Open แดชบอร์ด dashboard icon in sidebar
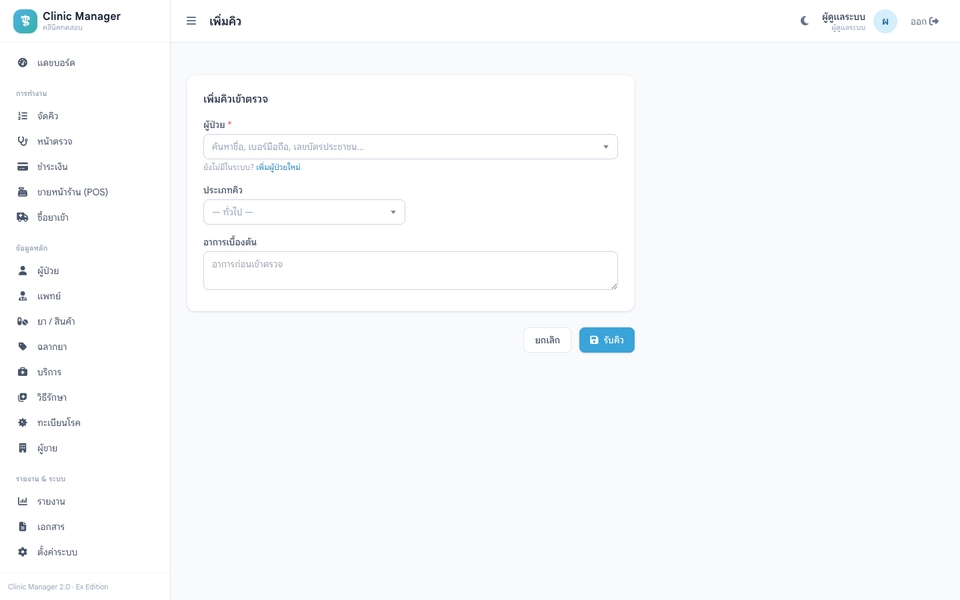 [23, 62]
